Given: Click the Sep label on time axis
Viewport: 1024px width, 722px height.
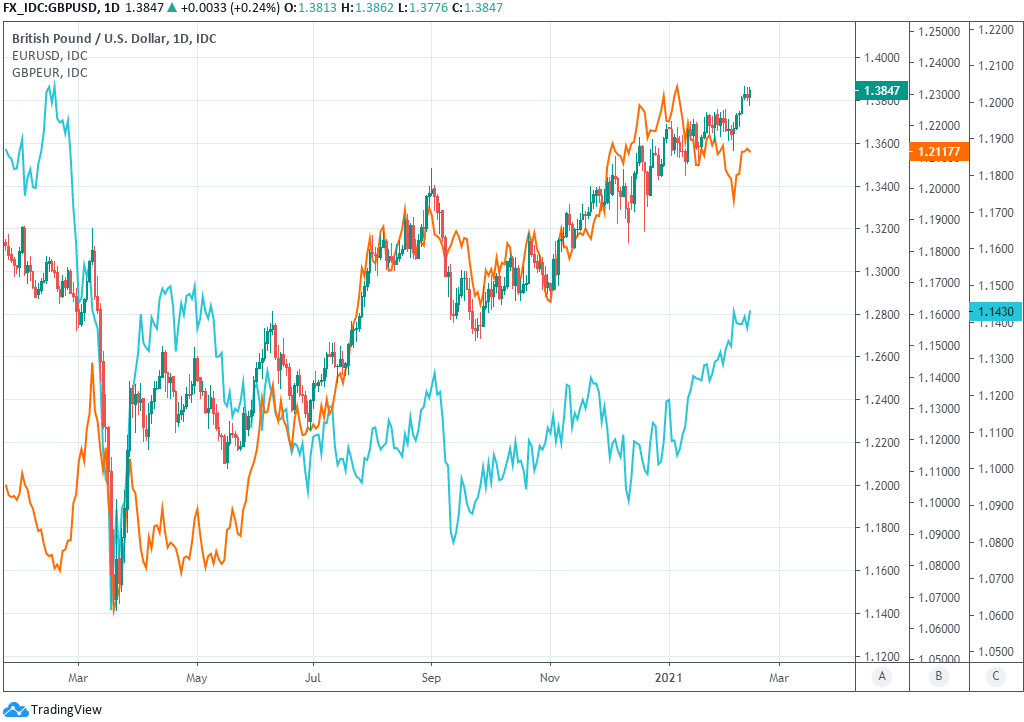Looking at the screenshot, I should (x=432, y=677).
